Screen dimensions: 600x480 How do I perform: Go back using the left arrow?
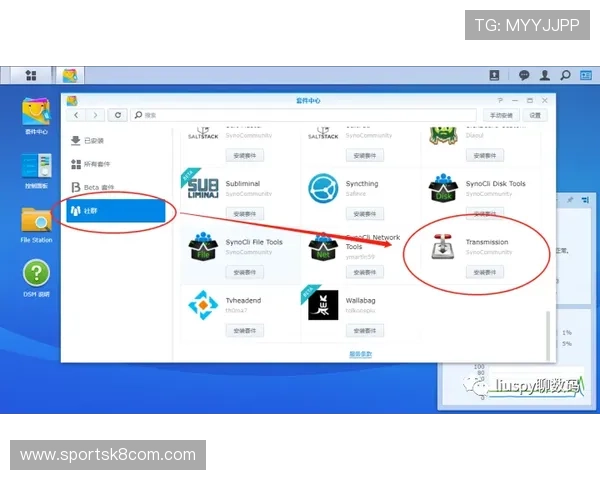[76, 115]
